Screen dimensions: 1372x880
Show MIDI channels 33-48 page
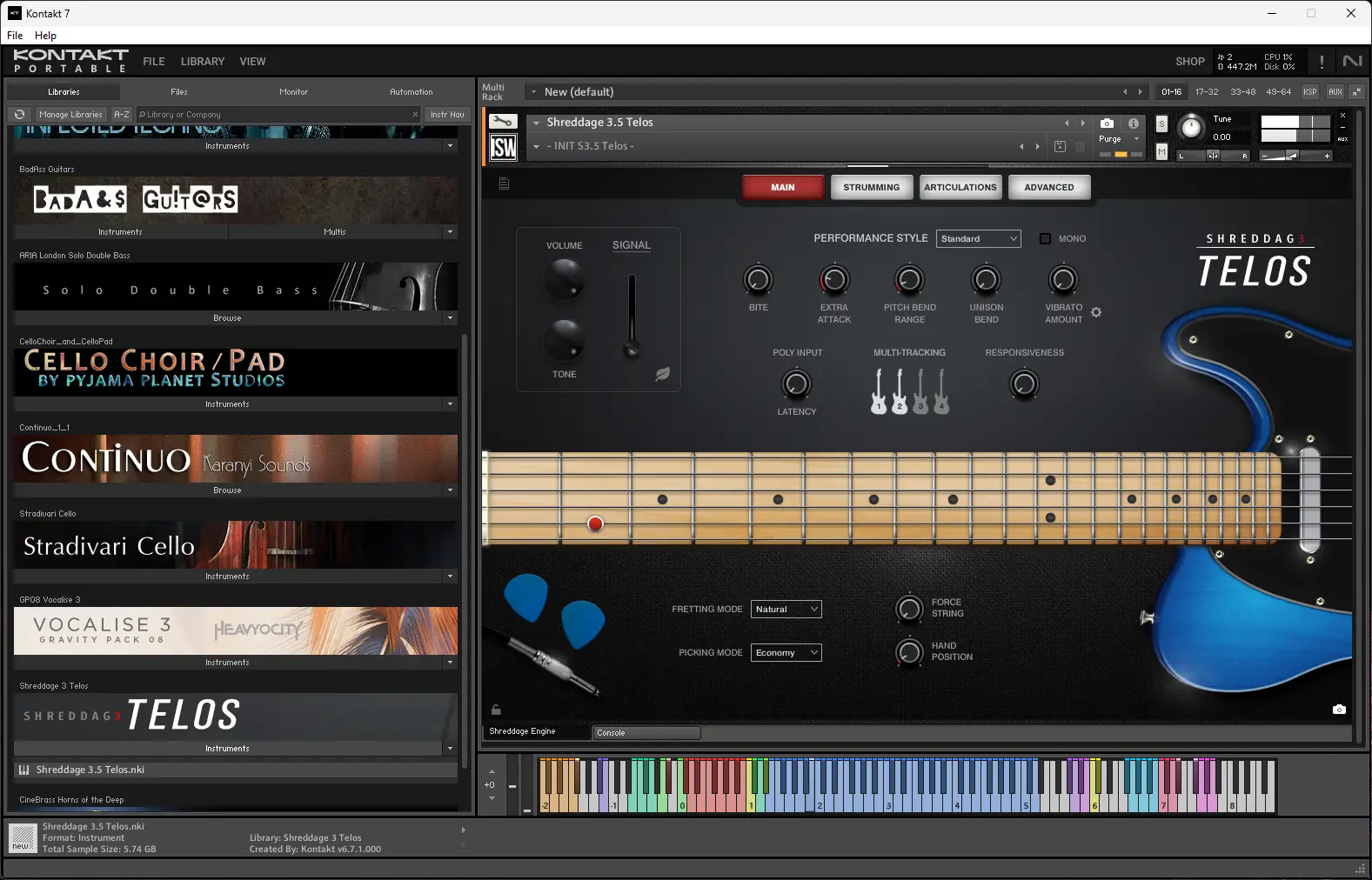(1242, 91)
